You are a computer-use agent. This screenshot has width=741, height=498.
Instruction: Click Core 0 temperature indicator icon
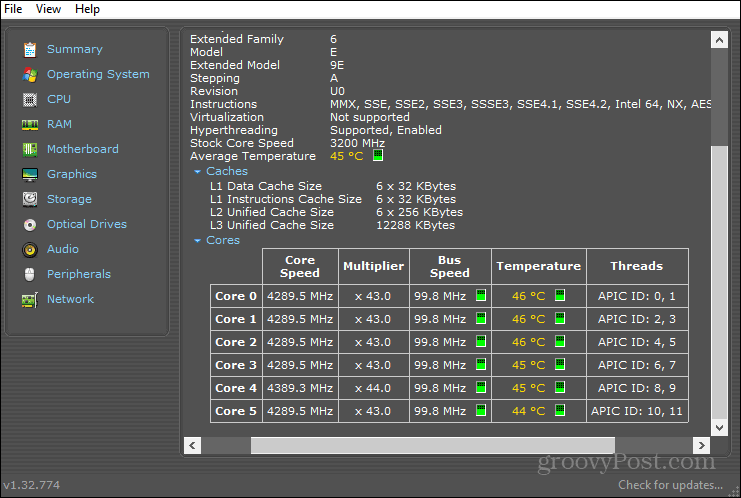tap(559, 295)
